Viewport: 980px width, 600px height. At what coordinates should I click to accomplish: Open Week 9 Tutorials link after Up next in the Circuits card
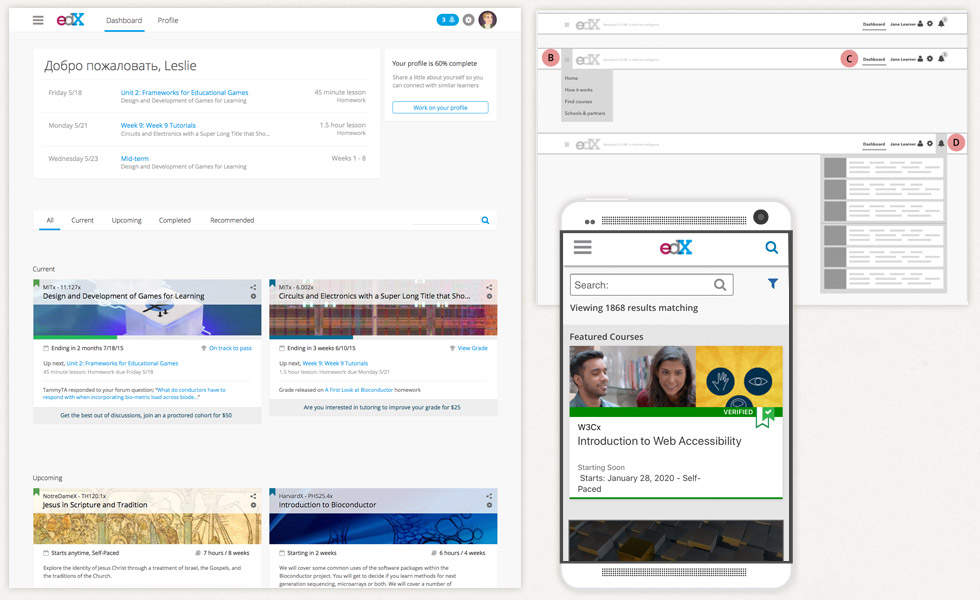[335, 363]
